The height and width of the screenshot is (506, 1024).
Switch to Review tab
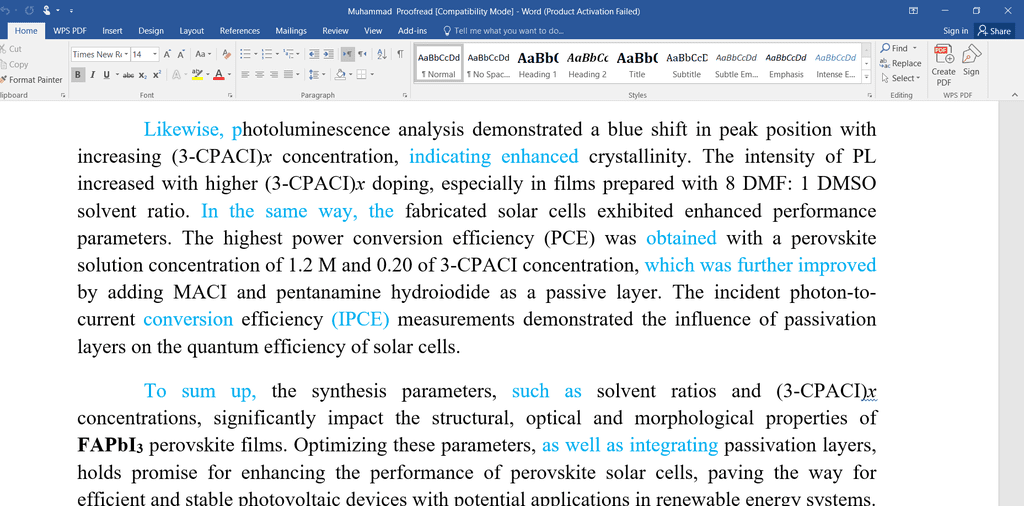tap(335, 31)
